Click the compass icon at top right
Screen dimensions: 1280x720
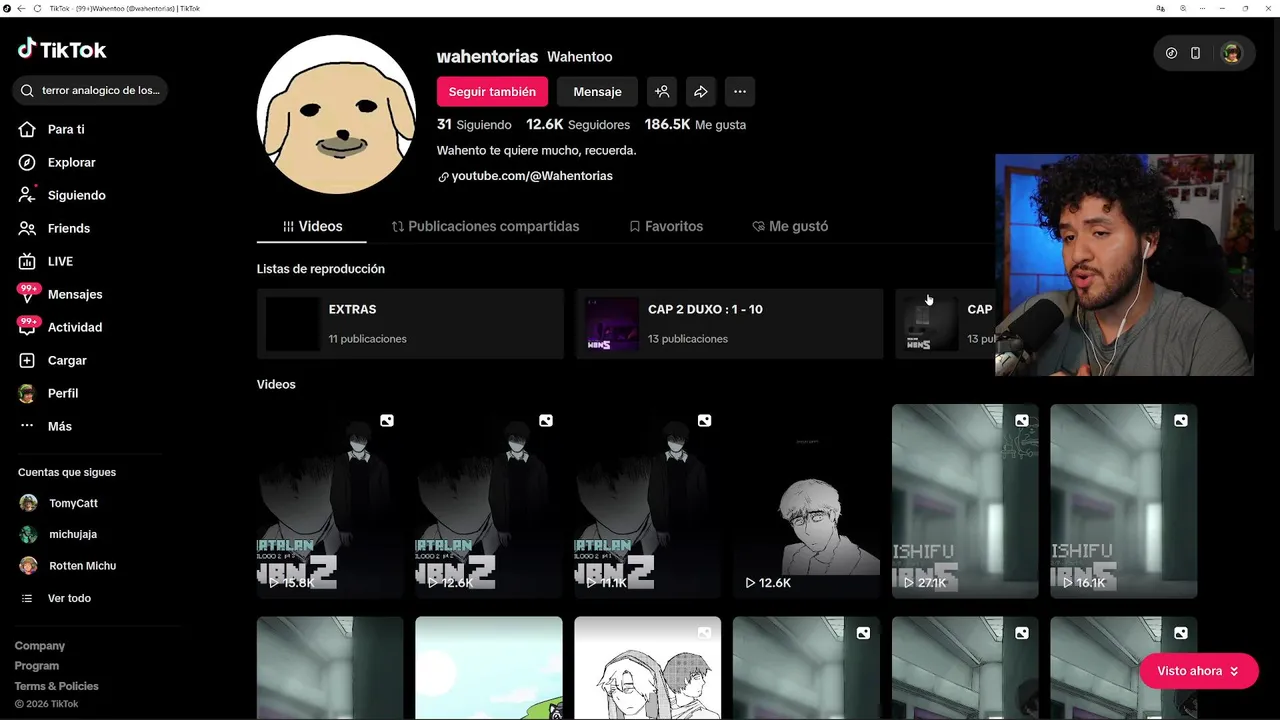[1171, 53]
